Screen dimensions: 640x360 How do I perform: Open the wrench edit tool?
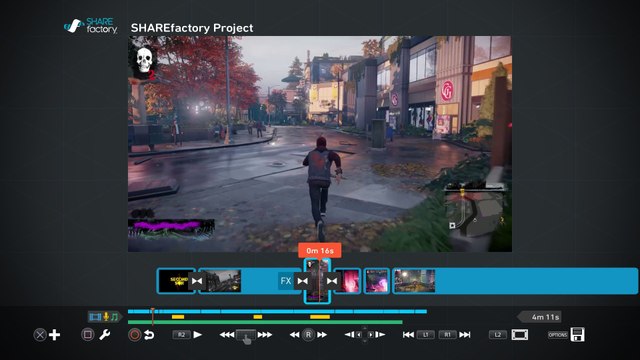105,335
